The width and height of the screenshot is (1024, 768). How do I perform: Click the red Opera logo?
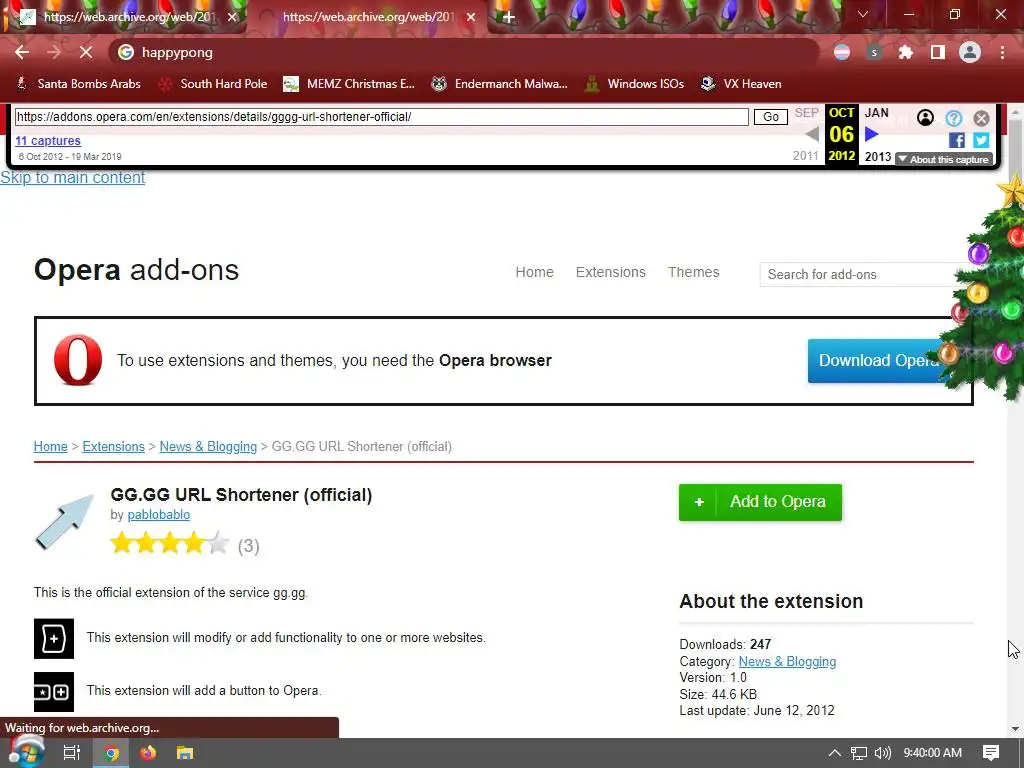click(x=78, y=360)
